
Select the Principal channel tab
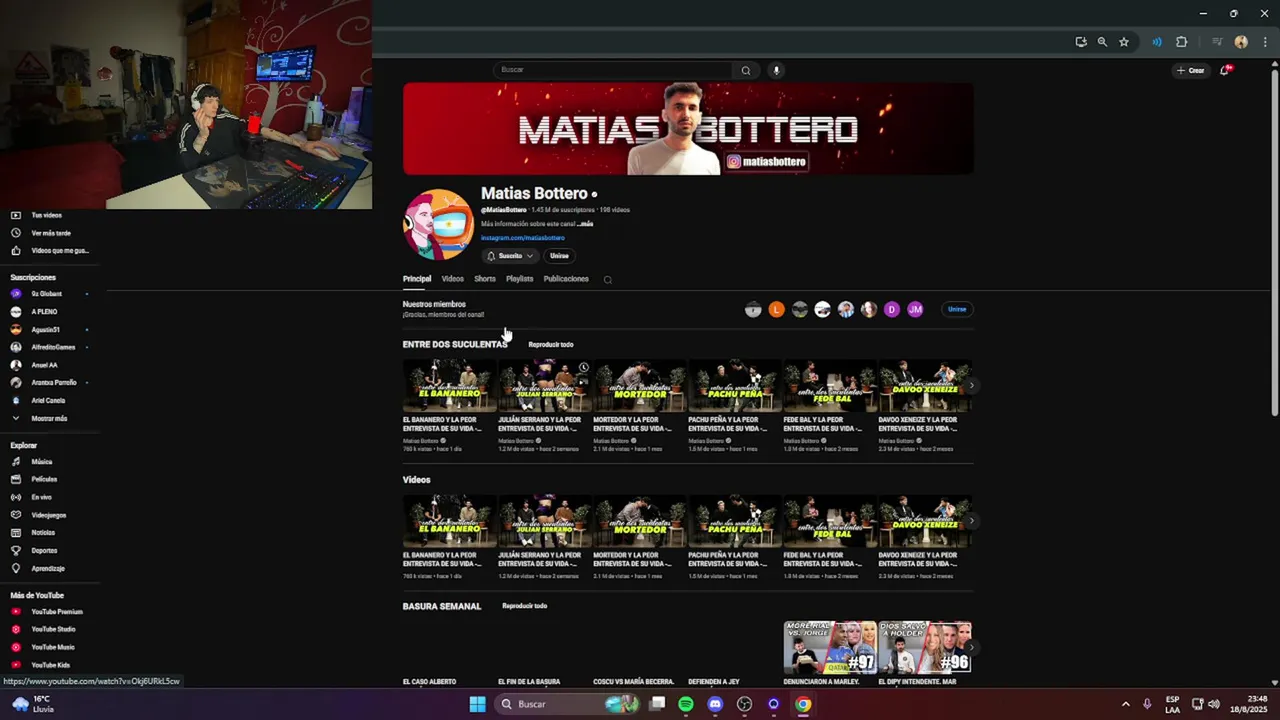coord(417,279)
